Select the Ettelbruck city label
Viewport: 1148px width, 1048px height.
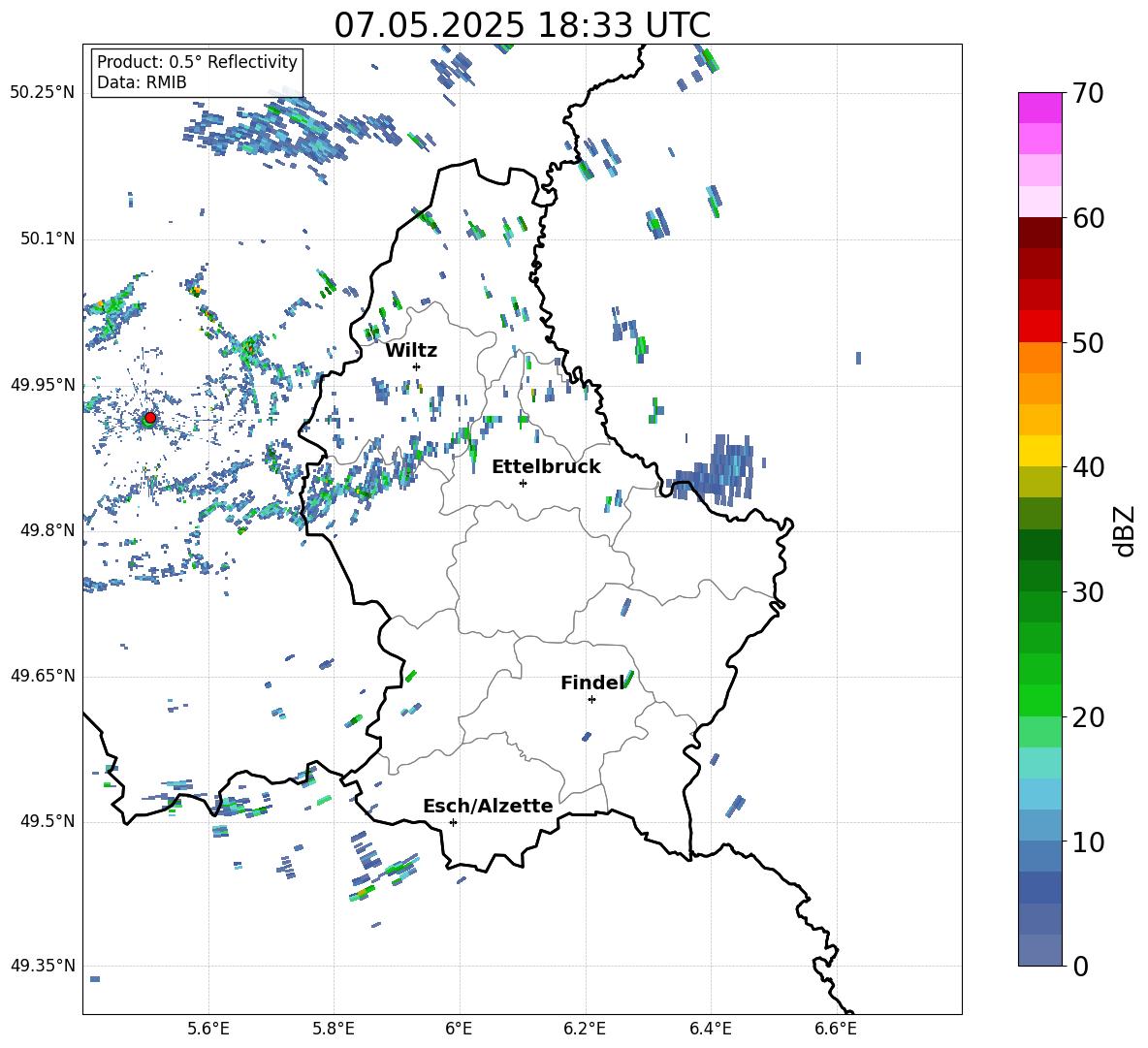tap(546, 467)
